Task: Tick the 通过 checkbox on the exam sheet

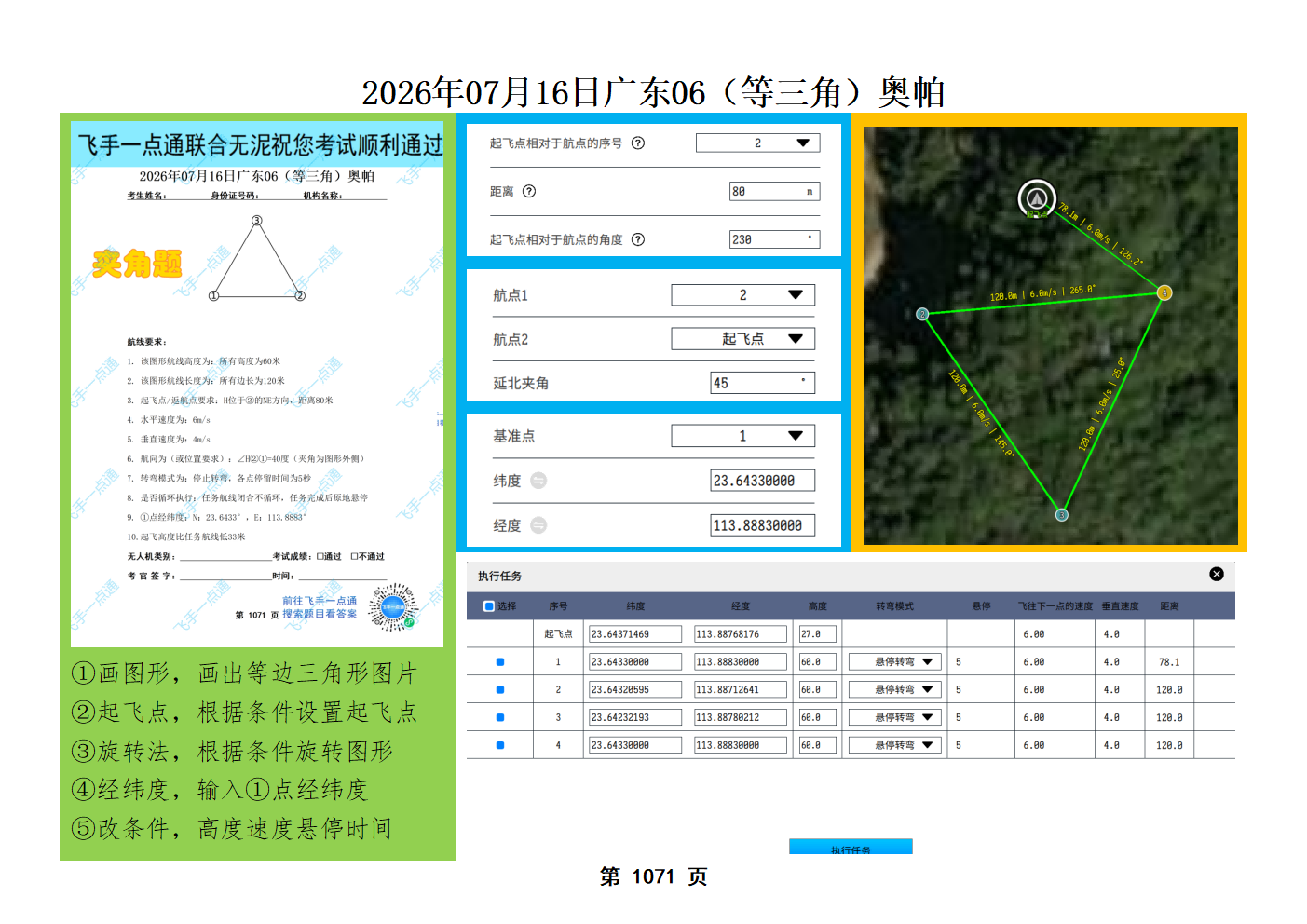Action: (x=320, y=556)
